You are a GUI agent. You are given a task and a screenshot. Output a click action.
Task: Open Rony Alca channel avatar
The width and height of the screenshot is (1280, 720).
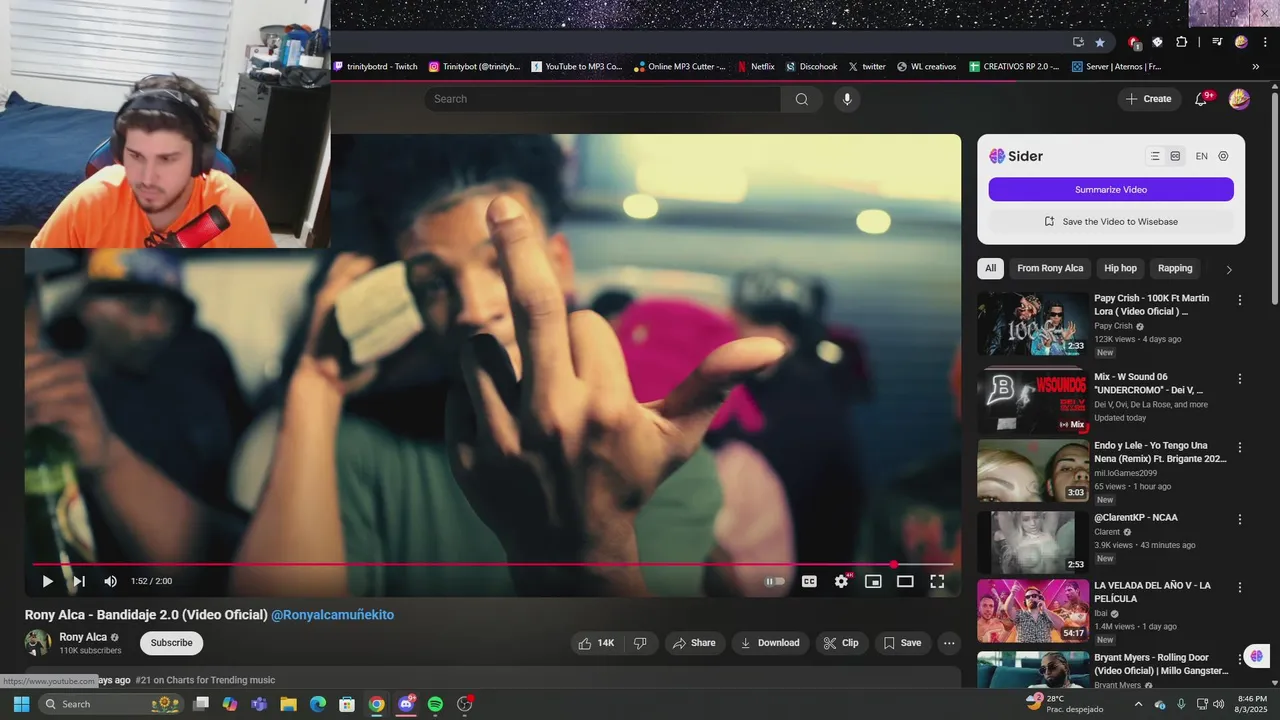coord(38,643)
